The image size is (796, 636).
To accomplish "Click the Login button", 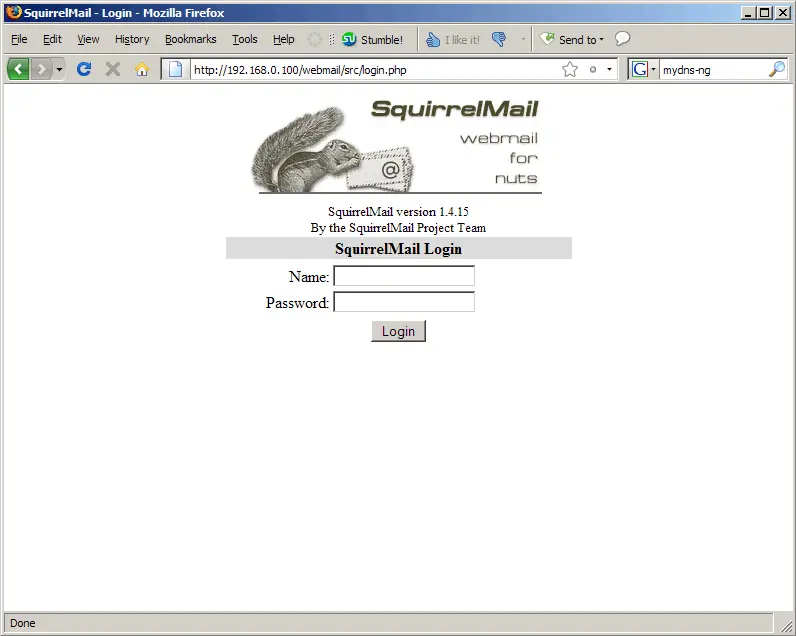I will 399,331.
